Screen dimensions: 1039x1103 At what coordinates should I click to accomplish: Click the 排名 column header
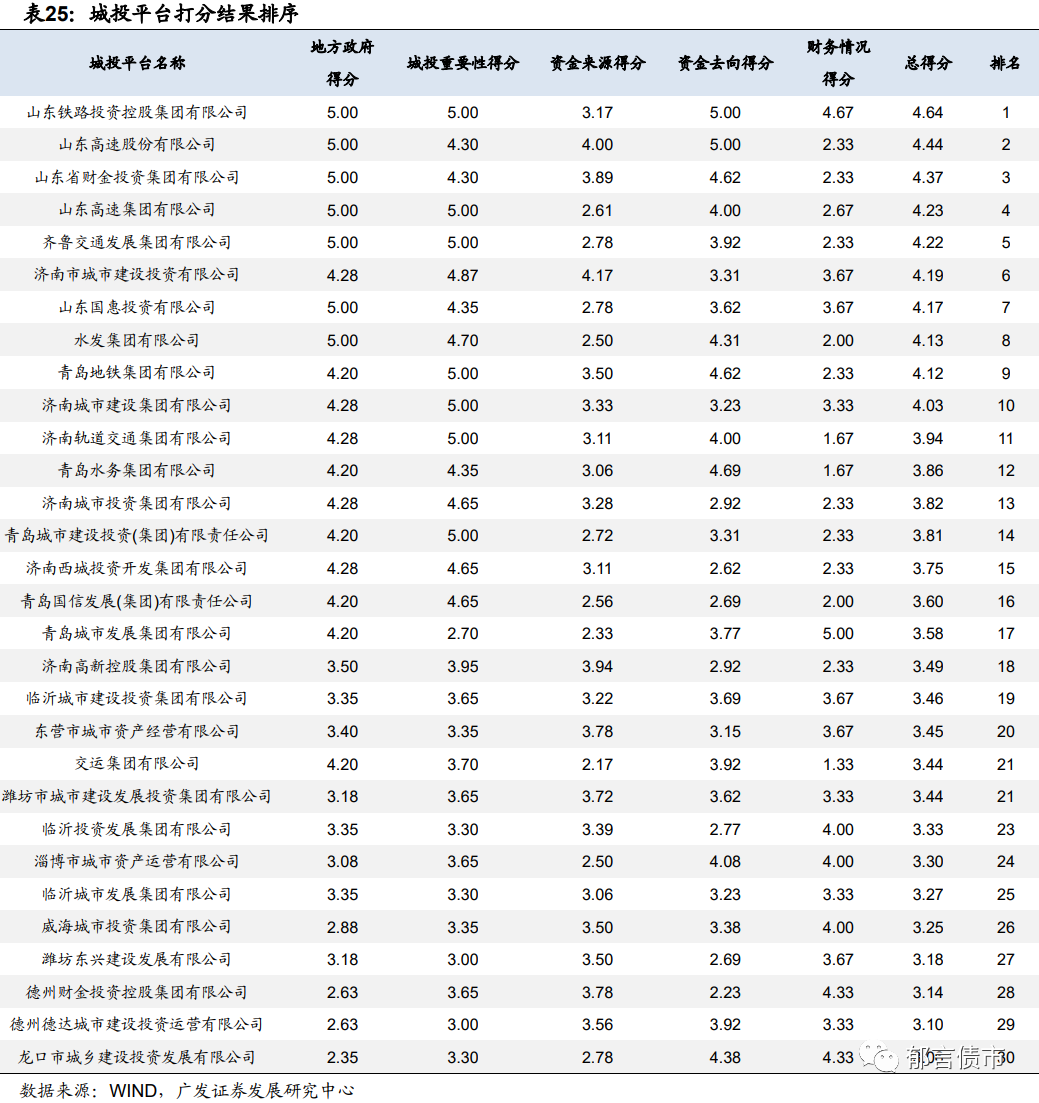tap(1006, 63)
